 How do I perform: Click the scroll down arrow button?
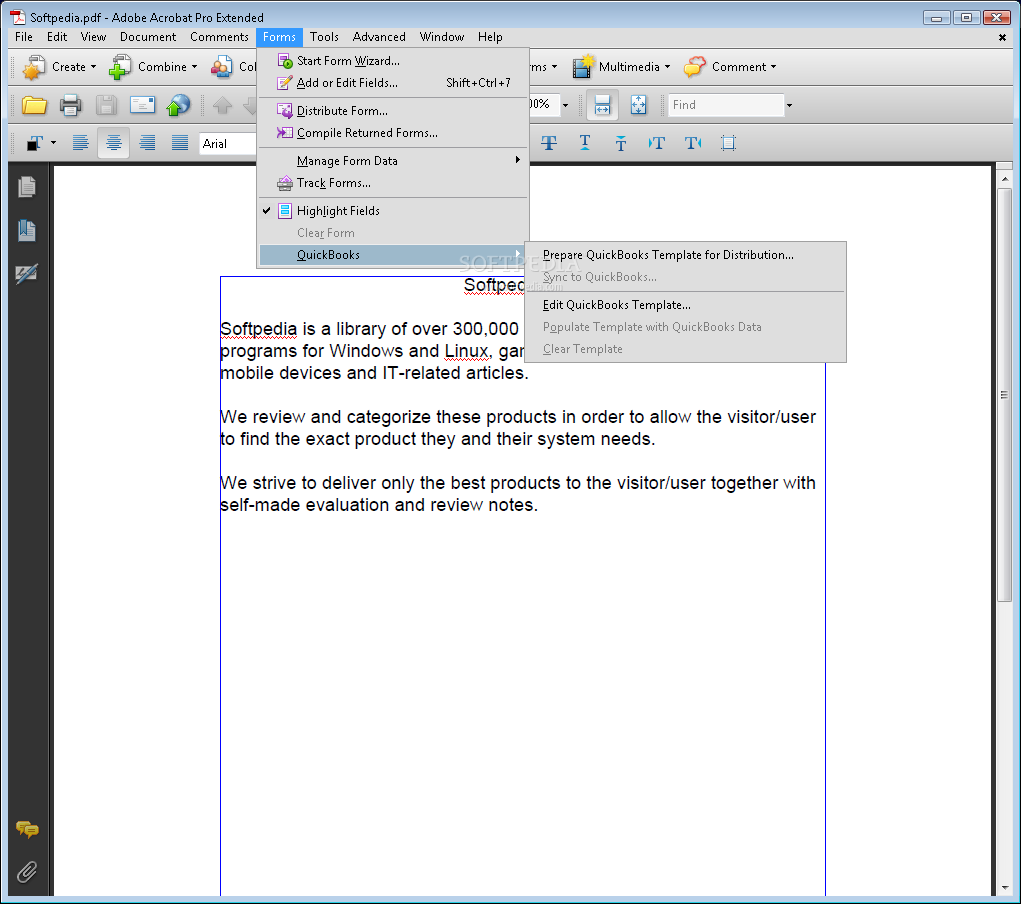pos(1005,888)
